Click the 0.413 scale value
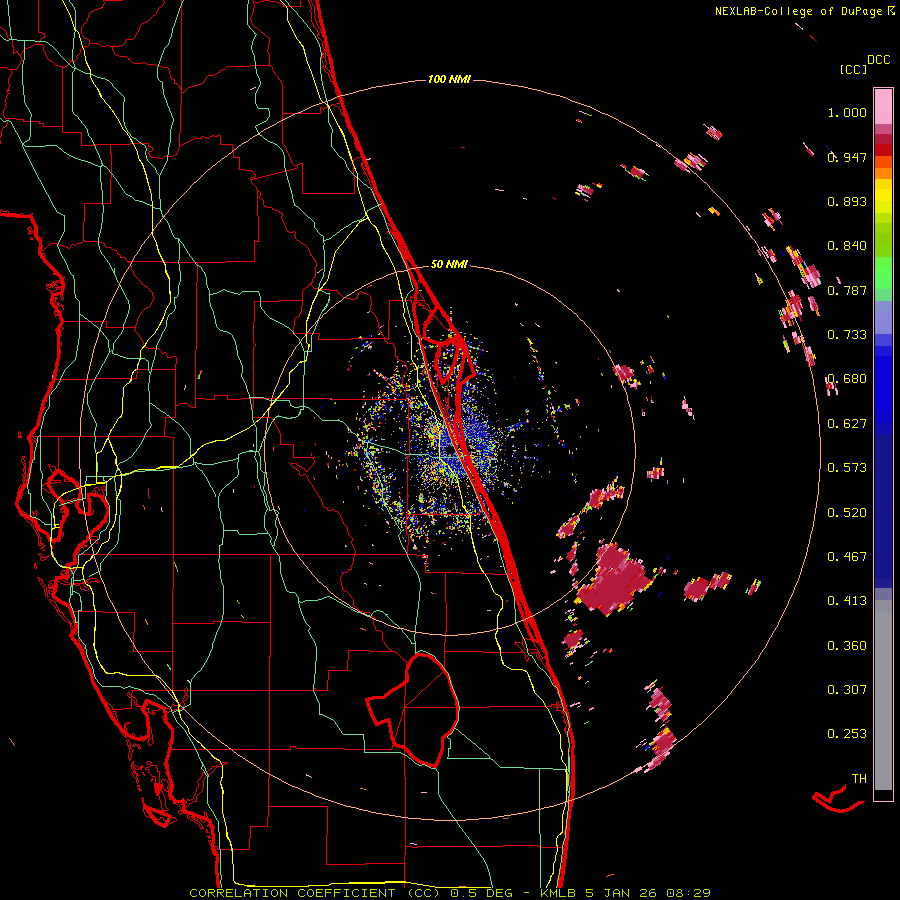 847,601
